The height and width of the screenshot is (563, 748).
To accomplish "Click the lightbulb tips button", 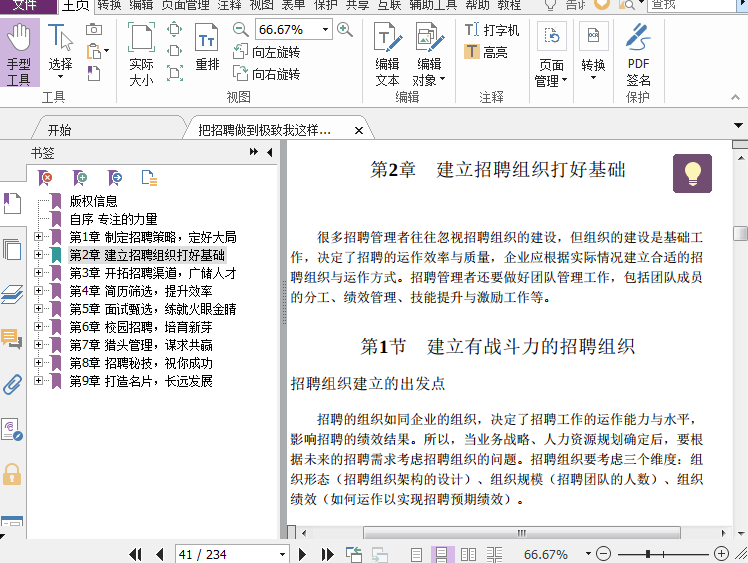I will tap(692, 173).
